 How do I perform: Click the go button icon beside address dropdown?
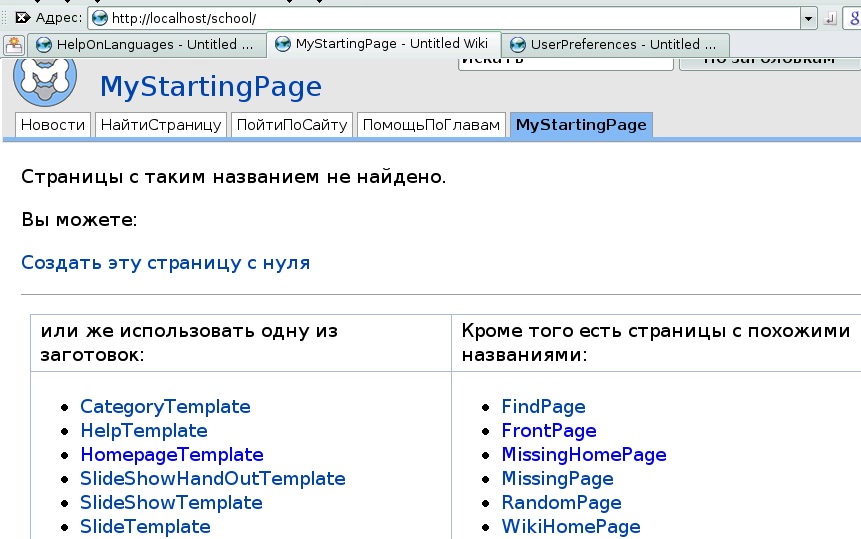point(830,18)
